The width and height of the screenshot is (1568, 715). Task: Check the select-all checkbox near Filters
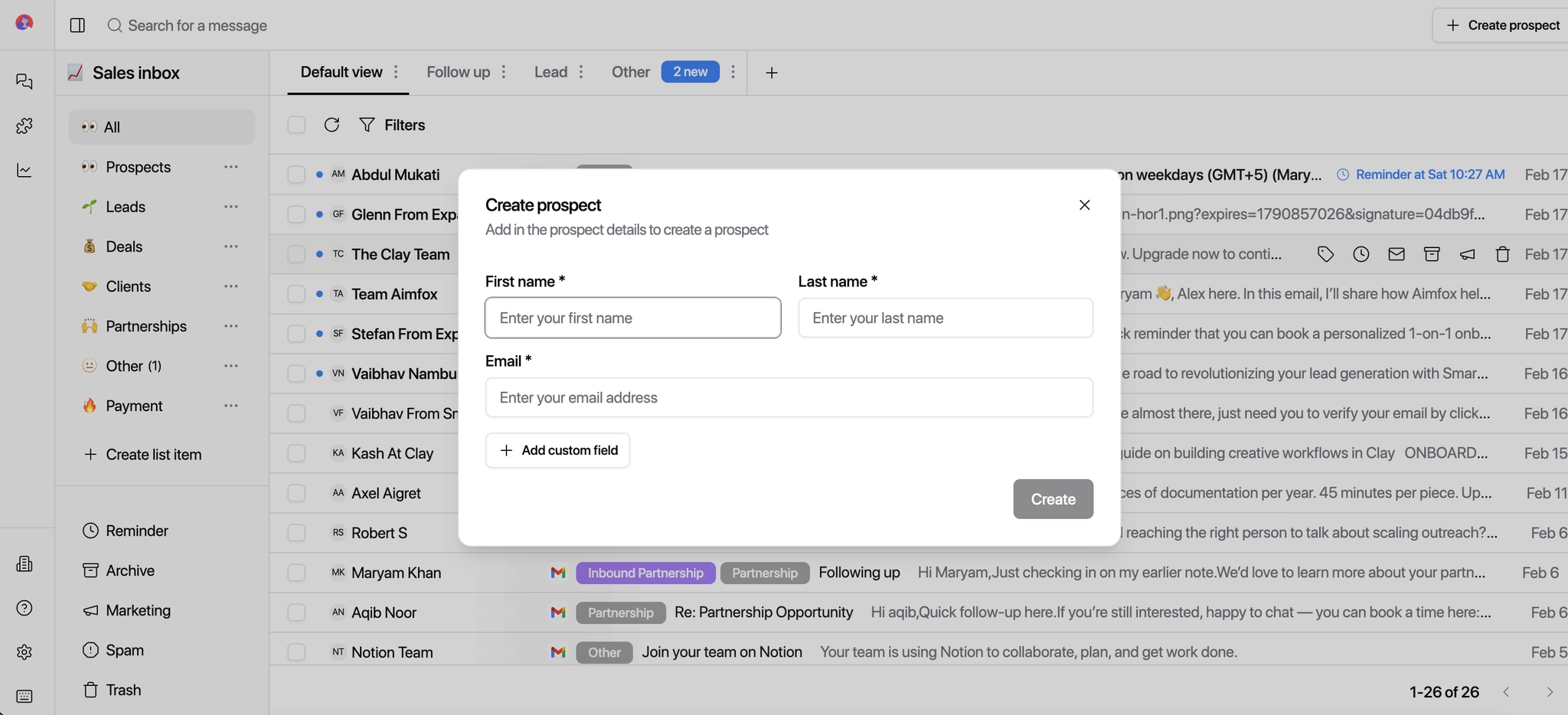(296, 125)
